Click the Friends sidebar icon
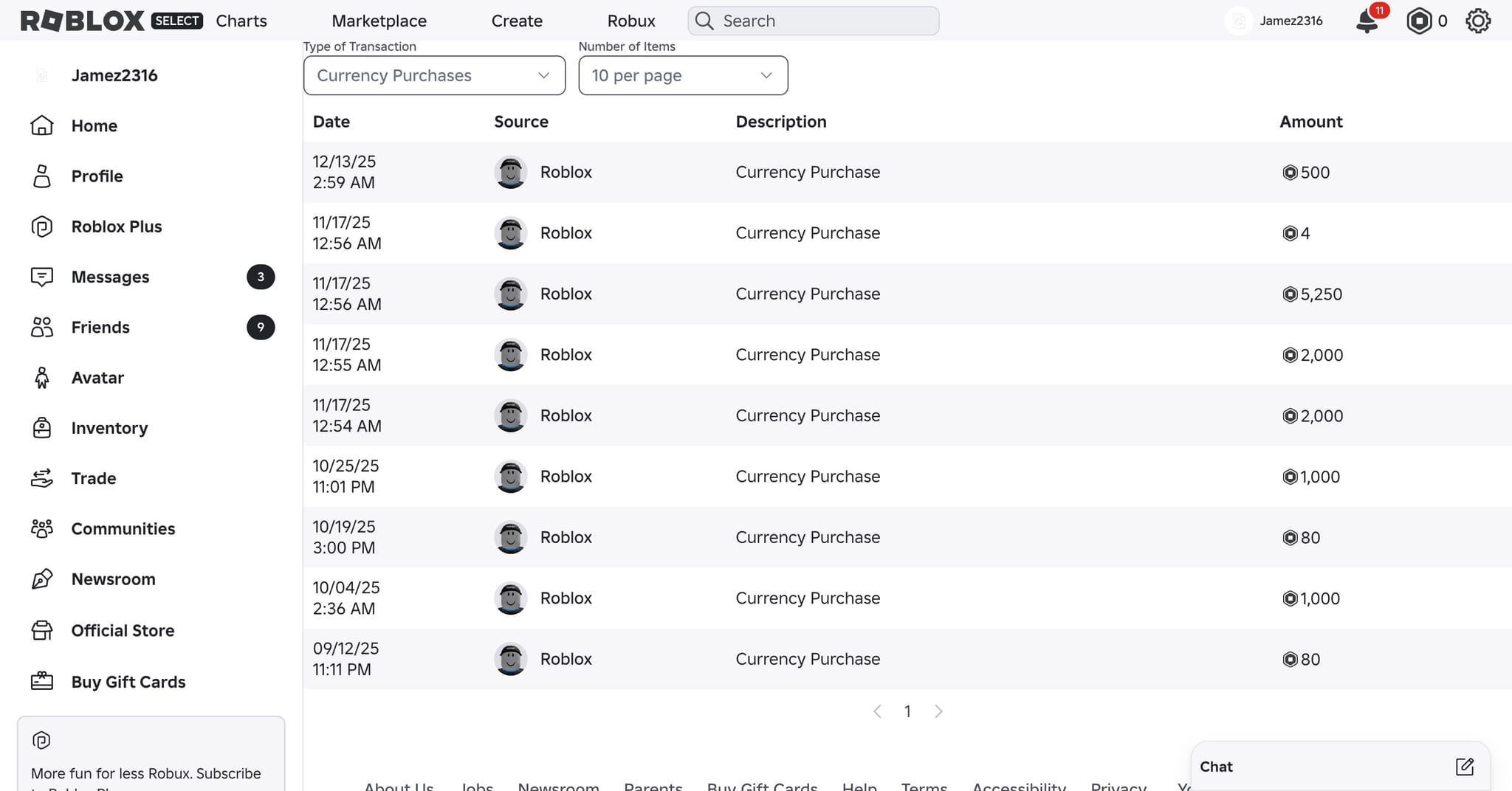The image size is (1512, 791). point(42,327)
